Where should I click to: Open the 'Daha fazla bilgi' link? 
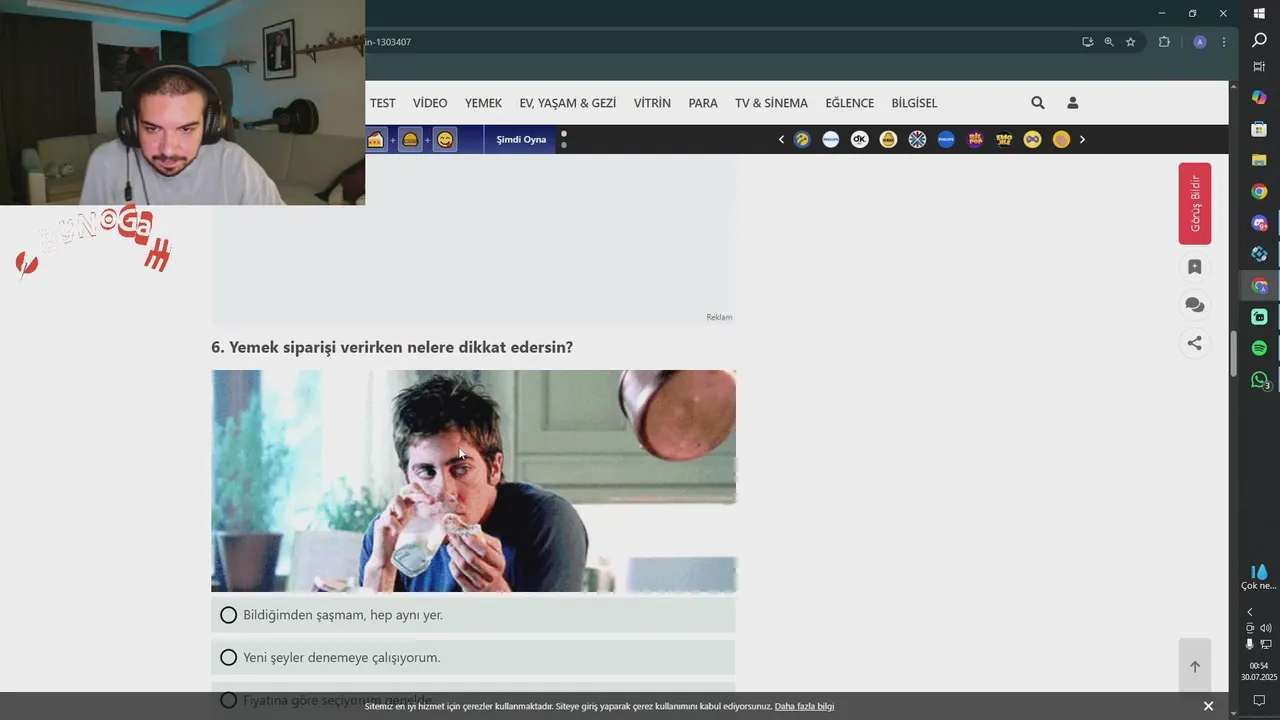[x=804, y=706]
